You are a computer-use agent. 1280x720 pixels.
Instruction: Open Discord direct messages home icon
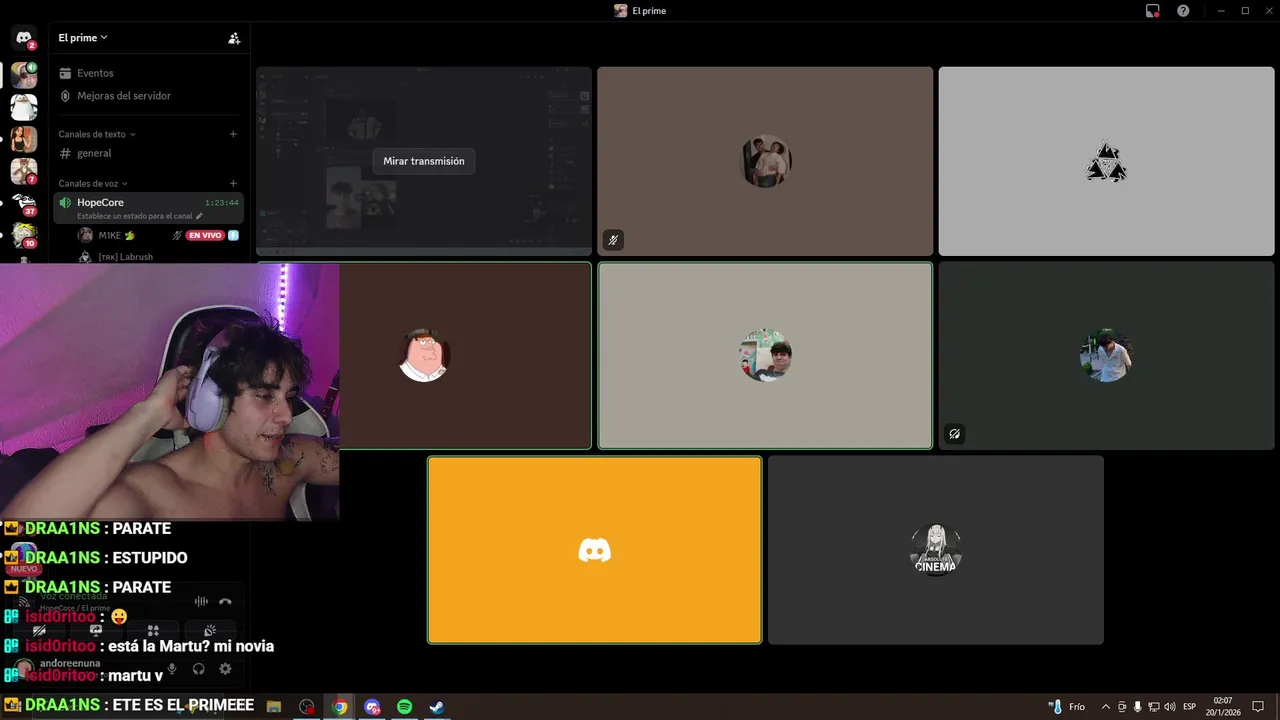click(x=24, y=38)
